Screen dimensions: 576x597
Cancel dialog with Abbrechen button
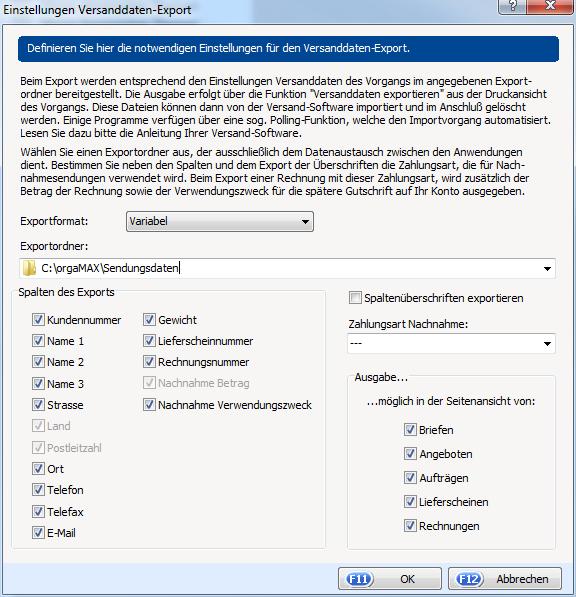[x=505, y=579]
